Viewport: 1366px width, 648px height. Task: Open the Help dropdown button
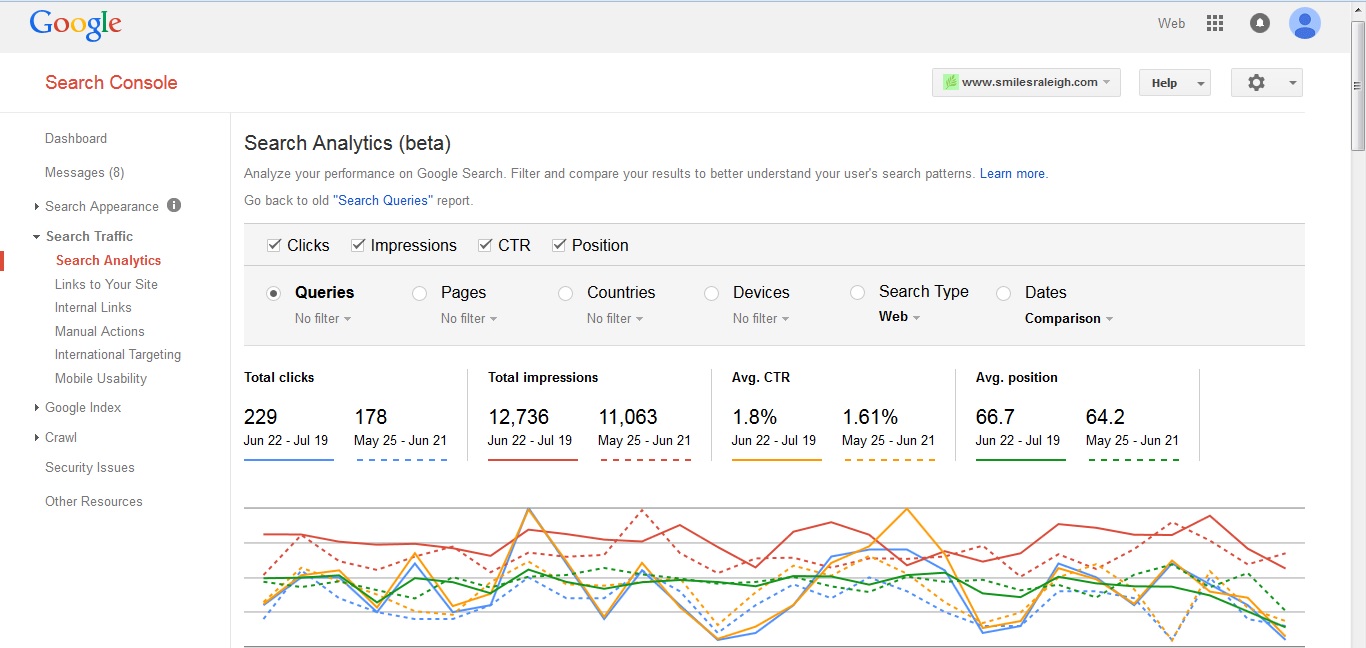[x=1174, y=83]
